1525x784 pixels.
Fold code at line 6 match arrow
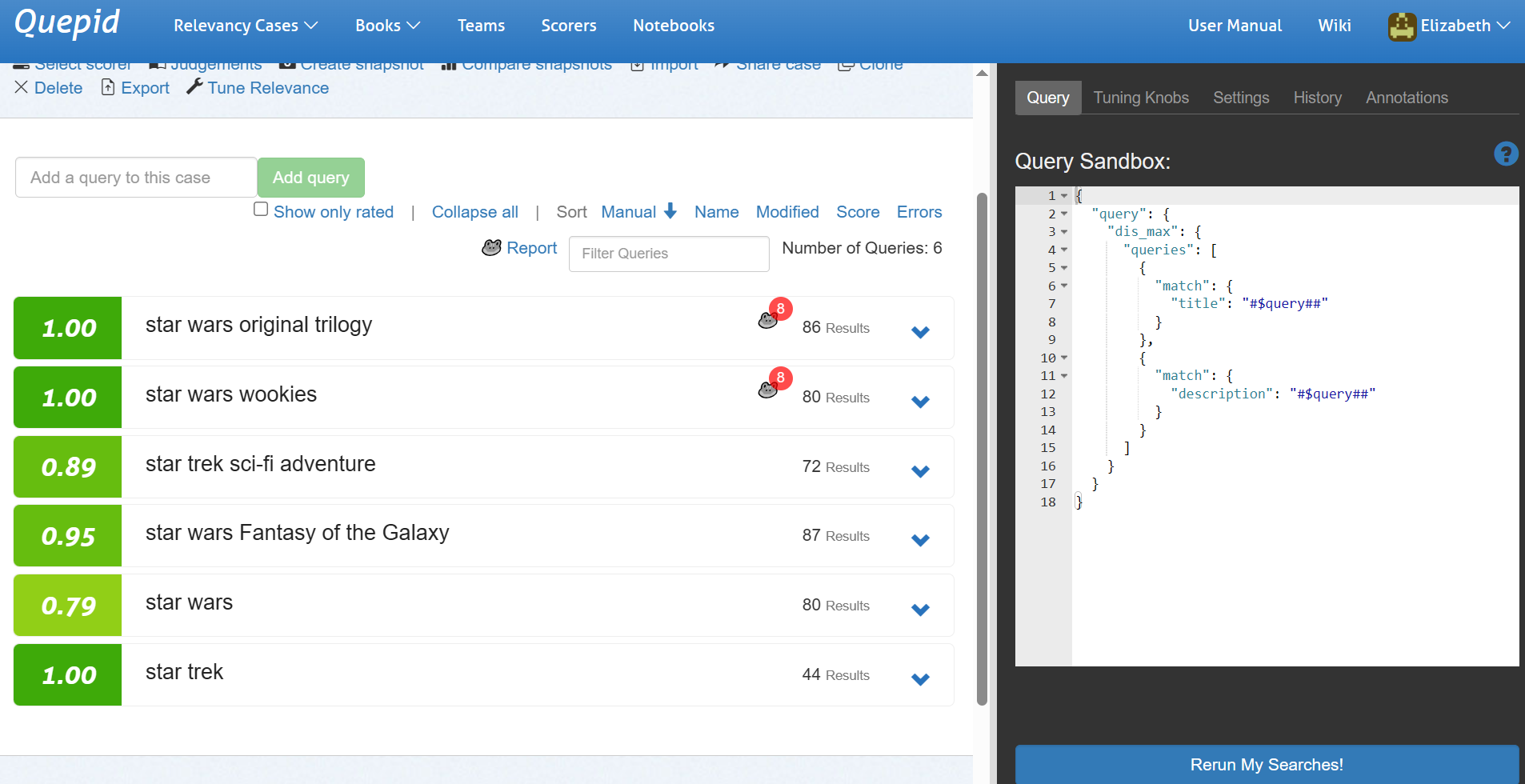coord(1064,286)
